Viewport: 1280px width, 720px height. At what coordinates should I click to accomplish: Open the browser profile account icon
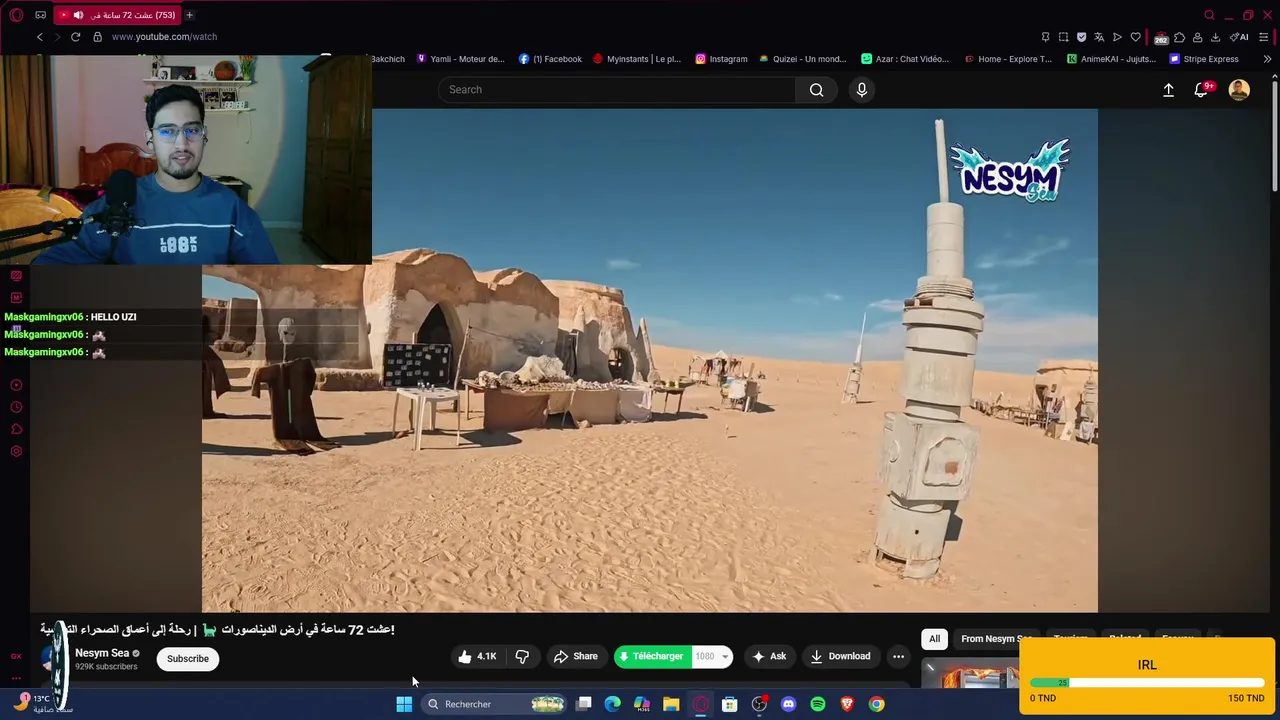(1197, 37)
